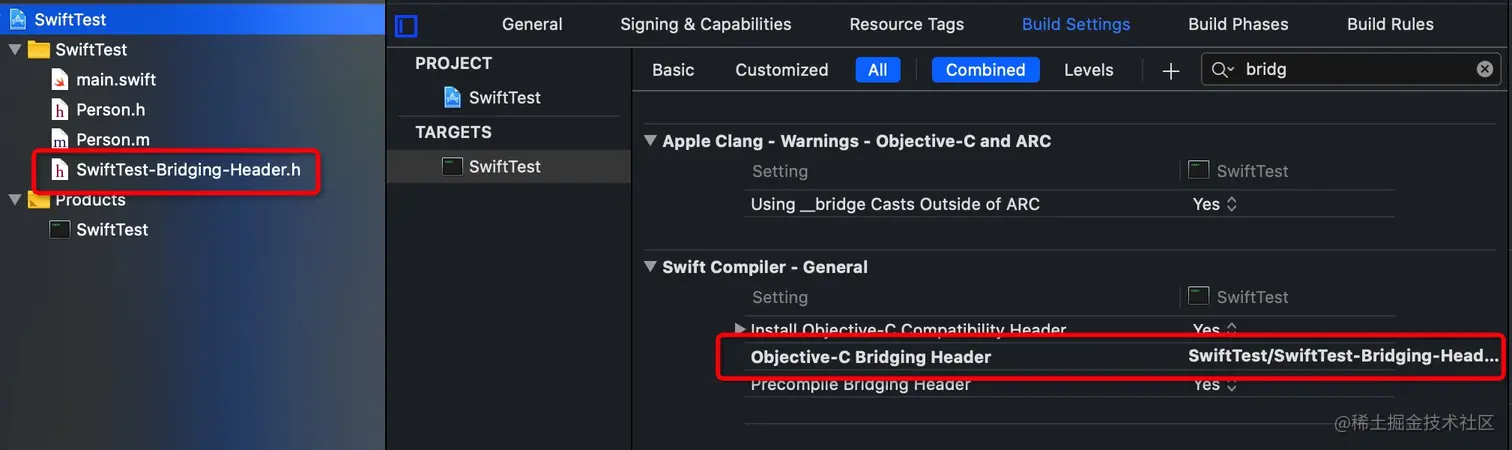This screenshot has width=1512, height=450.
Task: Collapse the Swift Compiler - General section
Action: coord(651,267)
